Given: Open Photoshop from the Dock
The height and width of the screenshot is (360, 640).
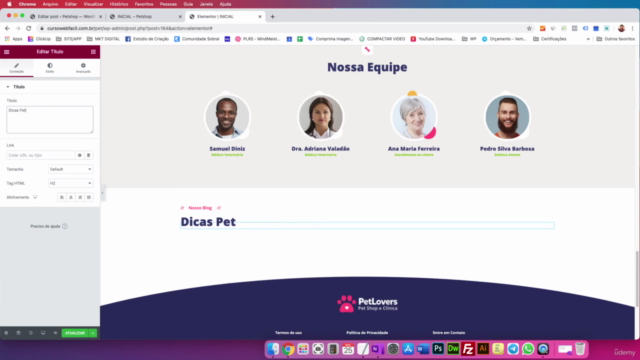Looking at the screenshot, I should pyautogui.click(x=438, y=349).
